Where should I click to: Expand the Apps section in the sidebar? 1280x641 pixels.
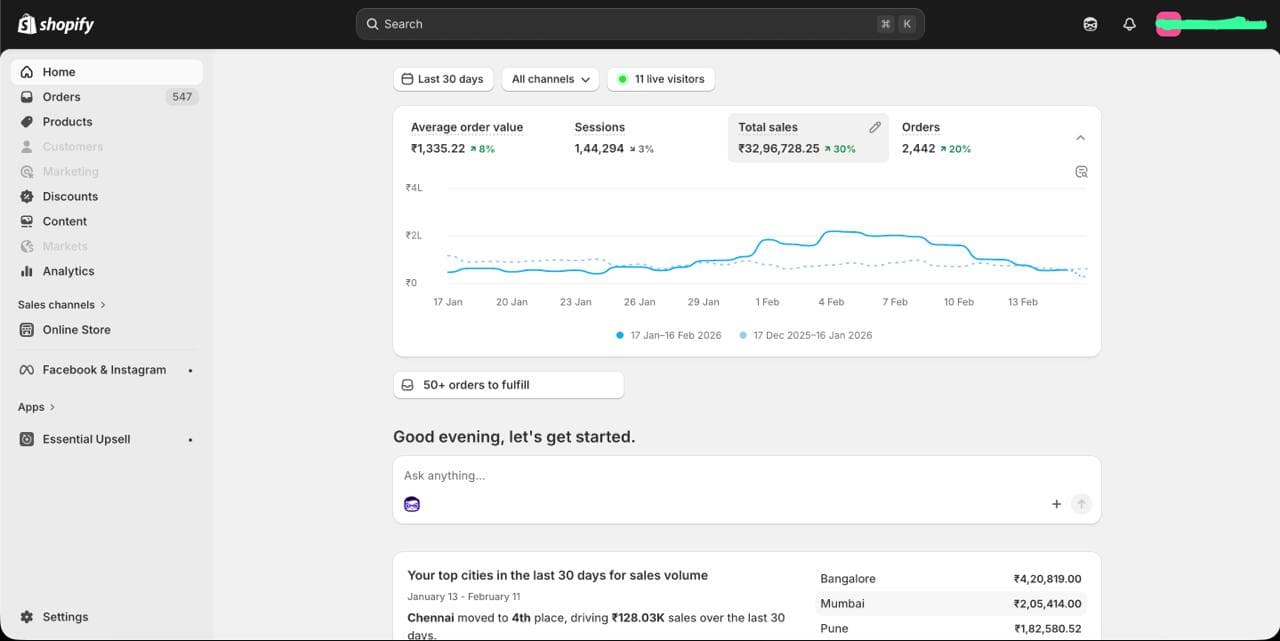(37, 407)
